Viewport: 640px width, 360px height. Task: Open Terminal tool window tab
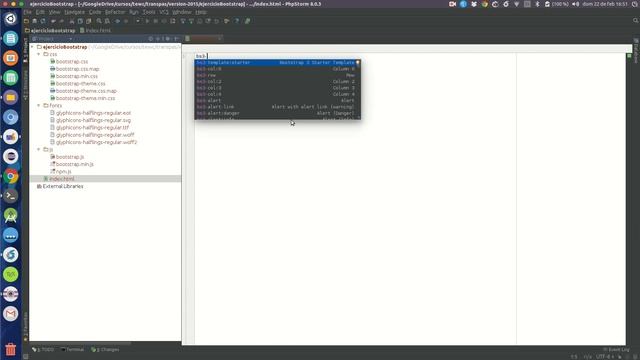pyautogui.click(x=72, y=350)
